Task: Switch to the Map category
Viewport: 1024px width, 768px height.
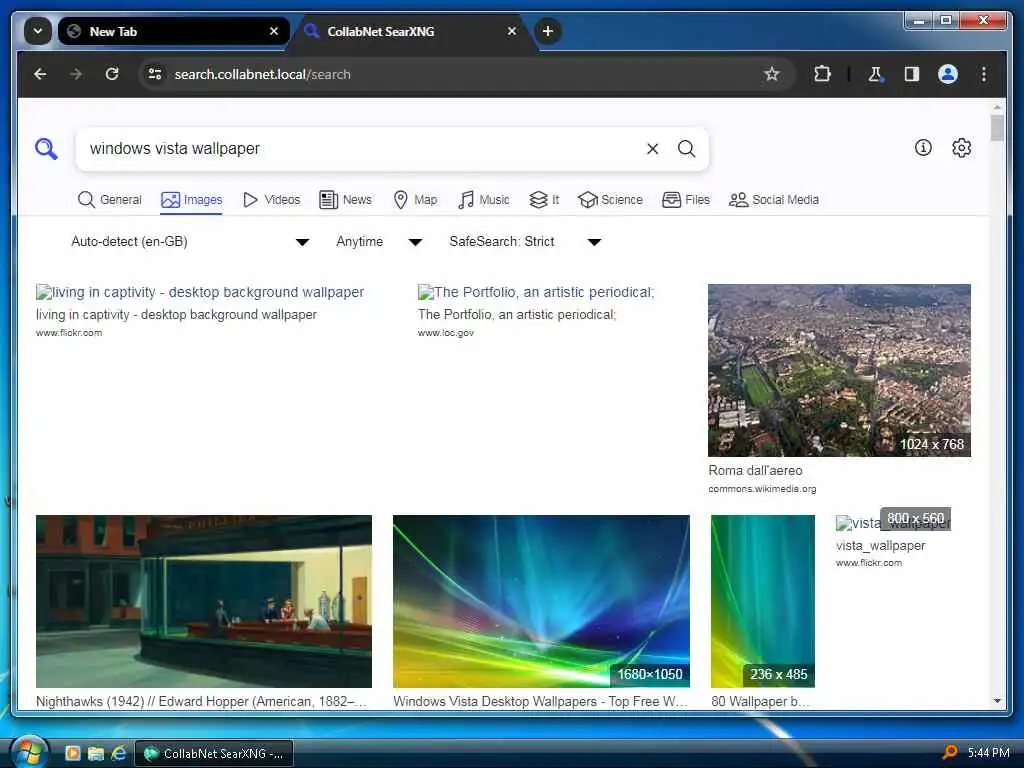Action: coord(415,200)
